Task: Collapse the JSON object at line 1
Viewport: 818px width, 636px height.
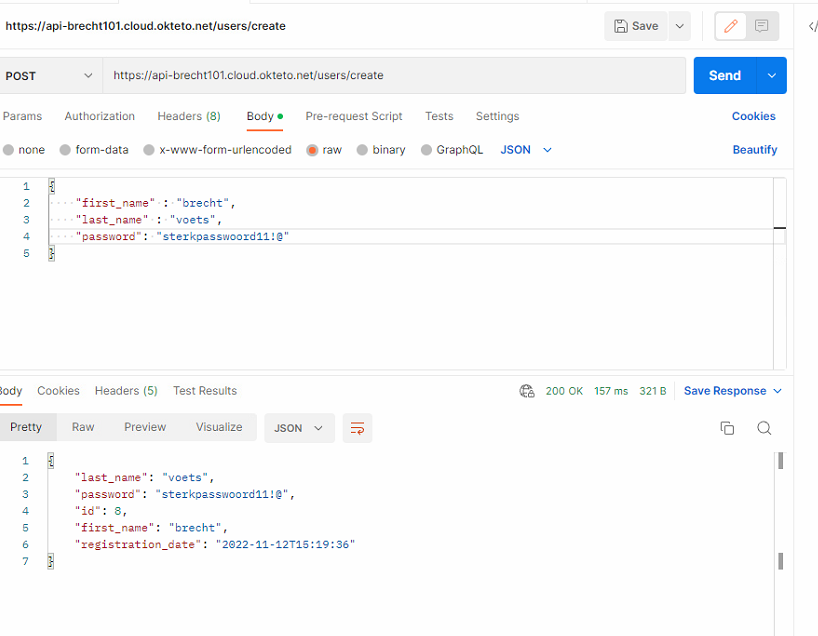Action: pyautogui.click(x=50, y=185)
